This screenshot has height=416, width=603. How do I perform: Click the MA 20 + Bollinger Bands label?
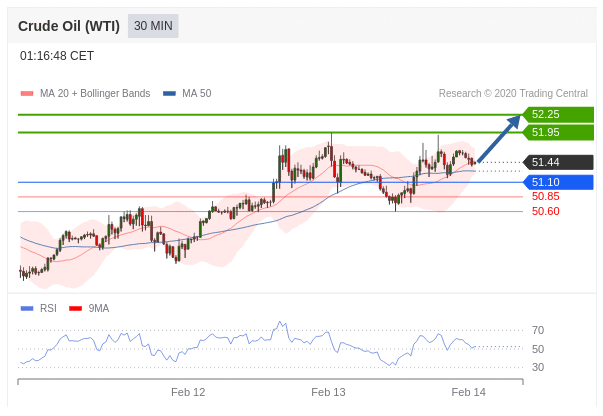[95, 93]
